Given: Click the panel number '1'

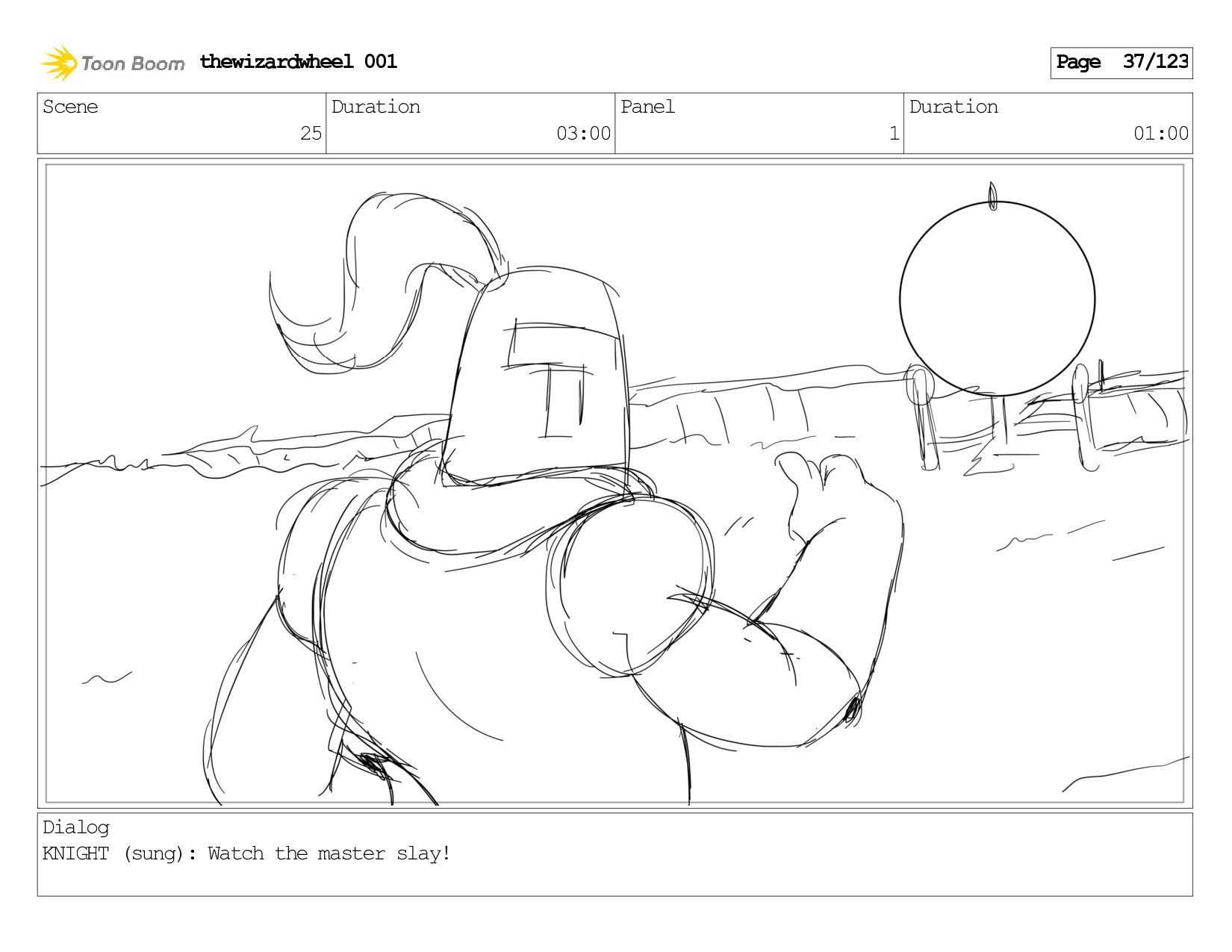Looking at the screenshot, I should [x=894, y=134].
